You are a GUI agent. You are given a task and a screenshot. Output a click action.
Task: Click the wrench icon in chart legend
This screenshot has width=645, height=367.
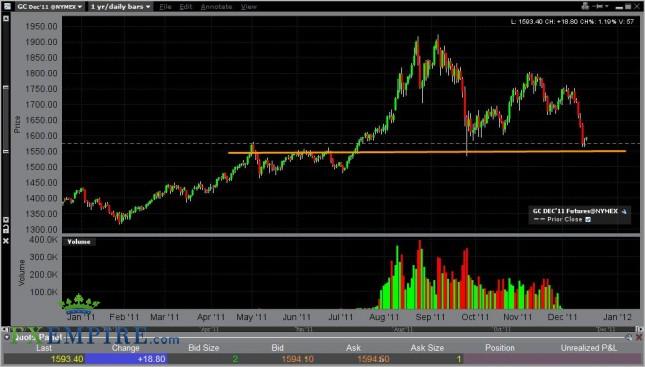click(x=624, y=211)
